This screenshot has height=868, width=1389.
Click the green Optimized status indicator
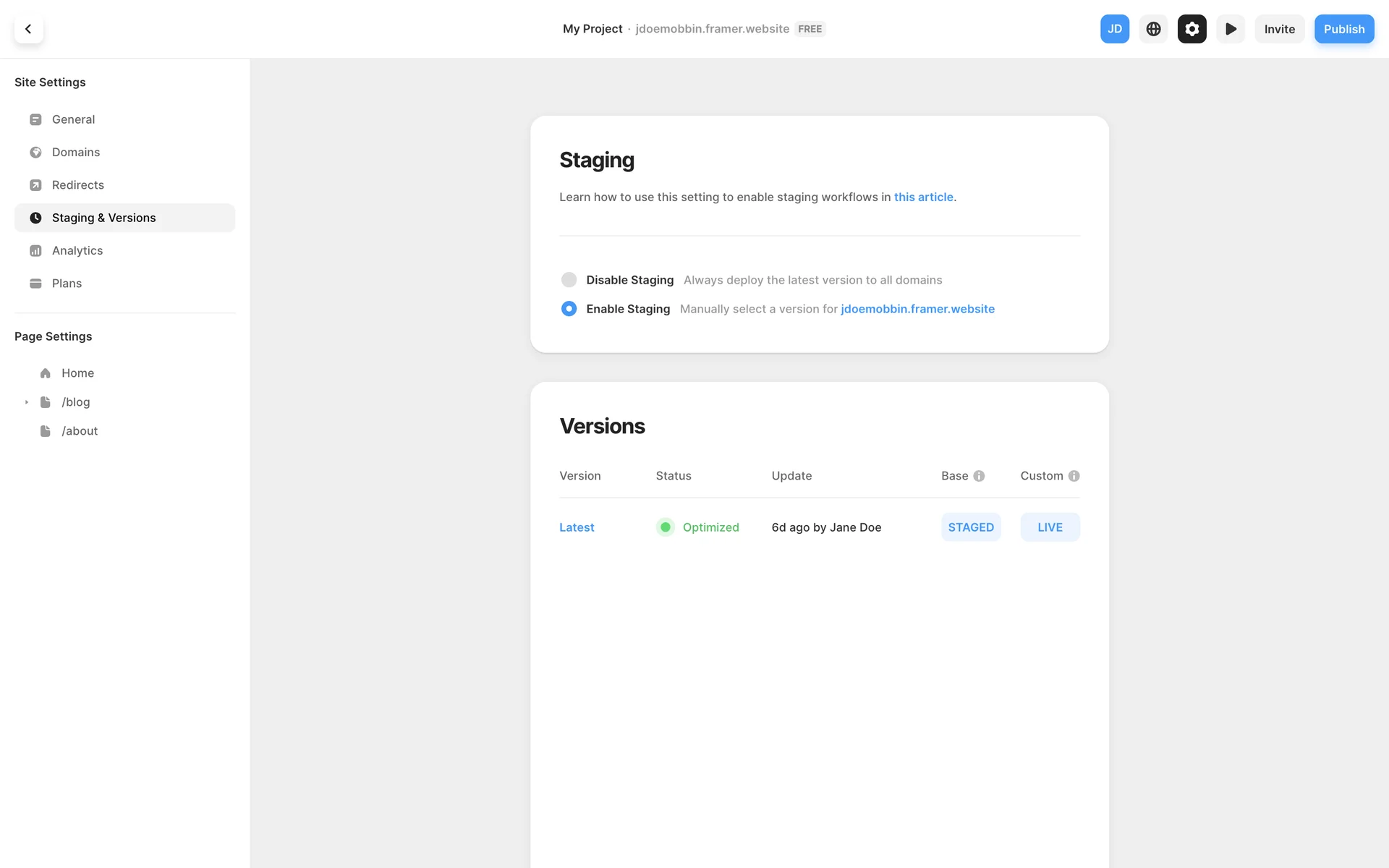[x=665, y=527]
